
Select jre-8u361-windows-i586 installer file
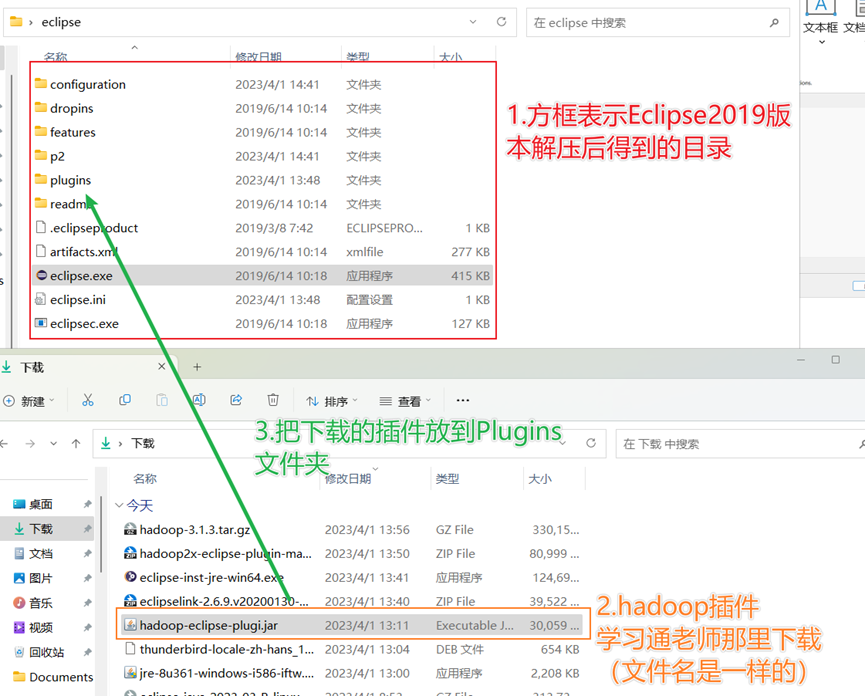pyautogui.click(x=353, y=673)
